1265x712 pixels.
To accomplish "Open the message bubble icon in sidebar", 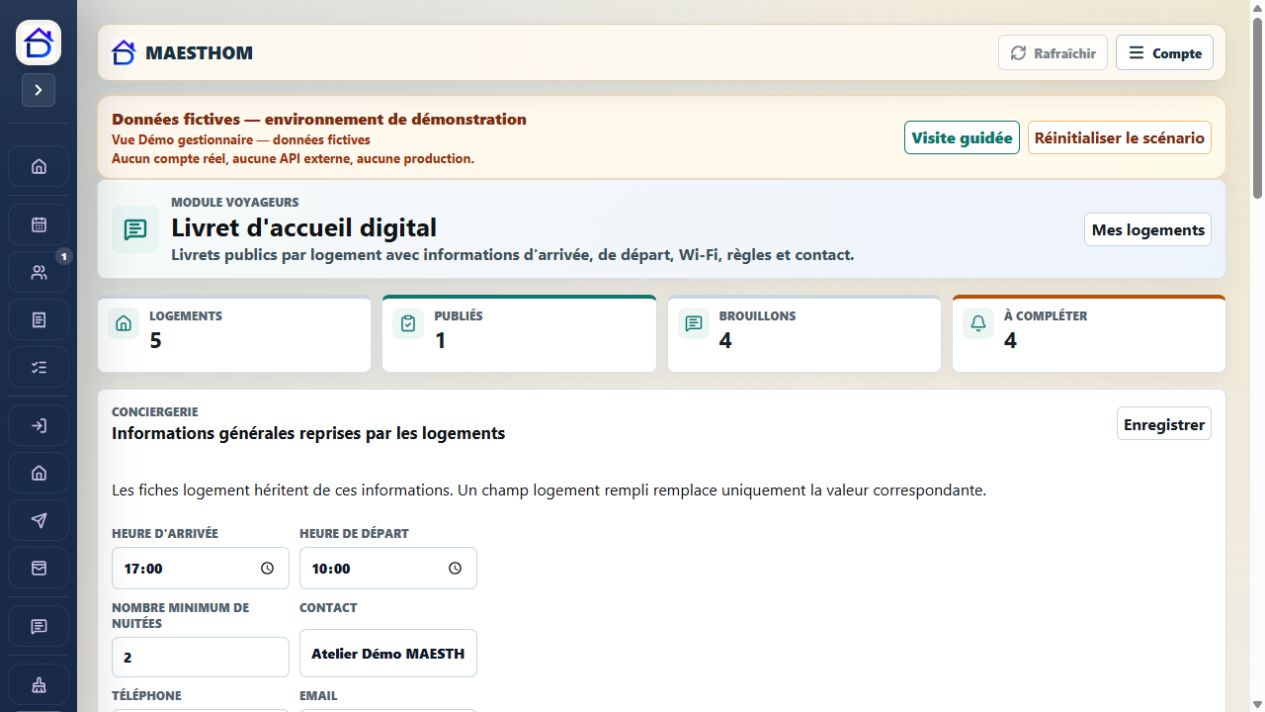I will coord(39,626).
